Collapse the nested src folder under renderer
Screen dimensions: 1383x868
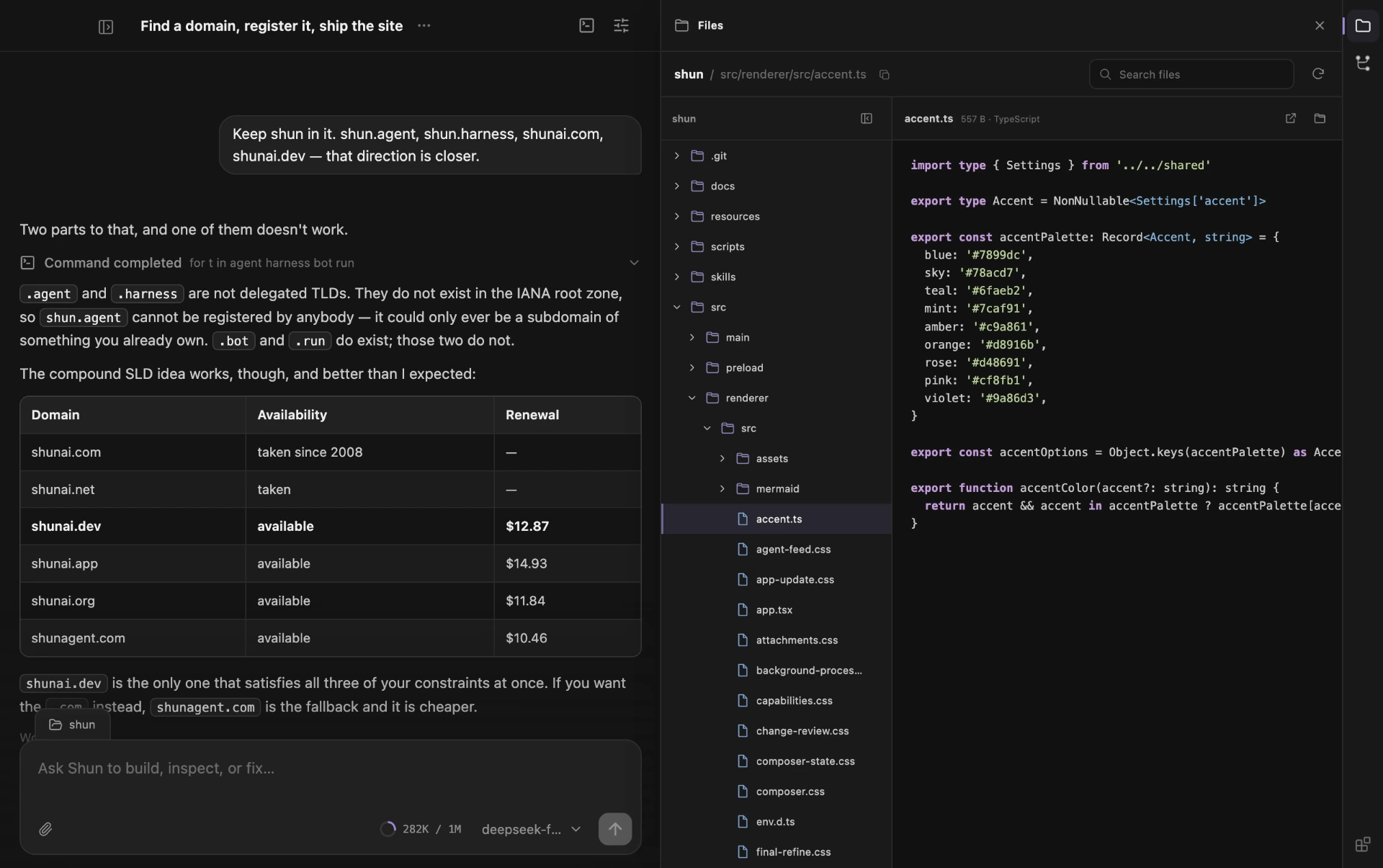(x=776, y=428)
